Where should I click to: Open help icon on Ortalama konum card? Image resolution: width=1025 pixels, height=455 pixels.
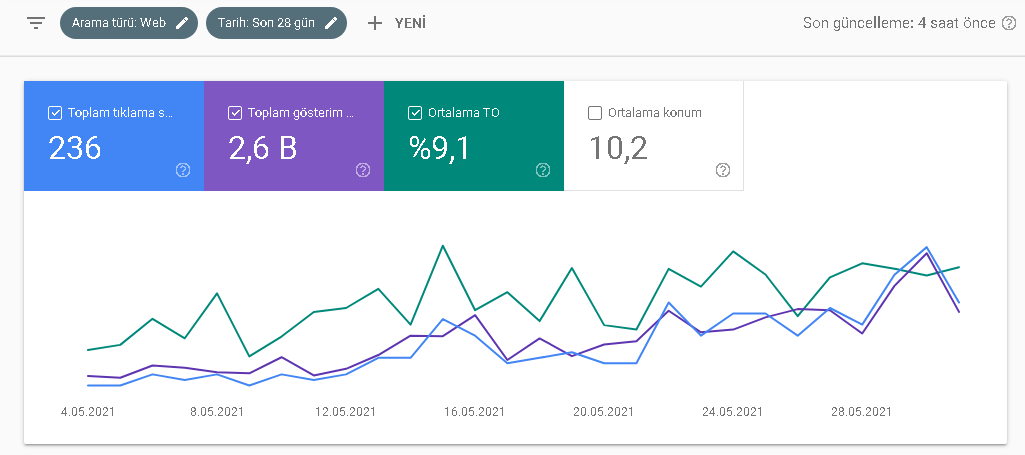point(722,170)
